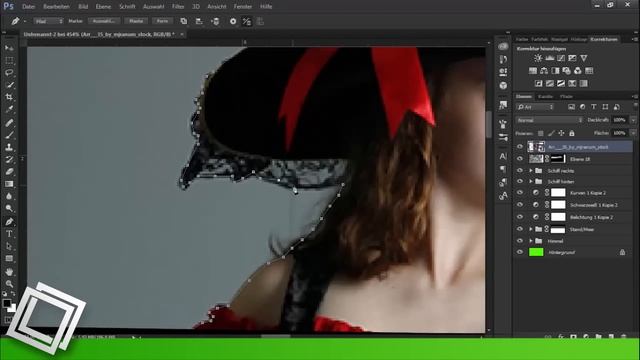
Task: Open path alignment options
Action: pos(199,21)
